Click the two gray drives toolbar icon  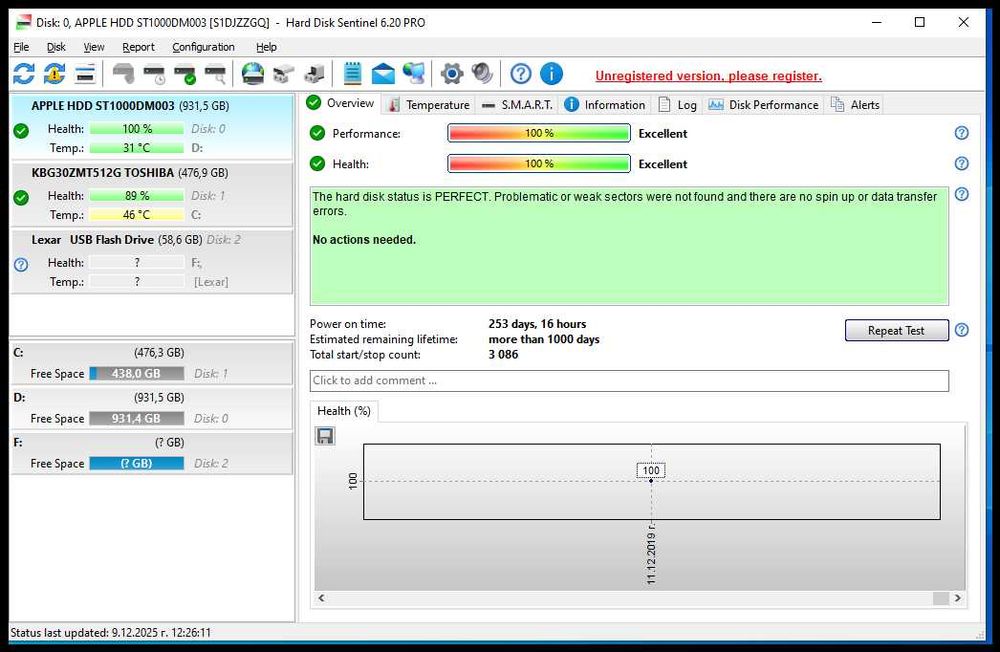pyautogui.click(x=283, y=74)
